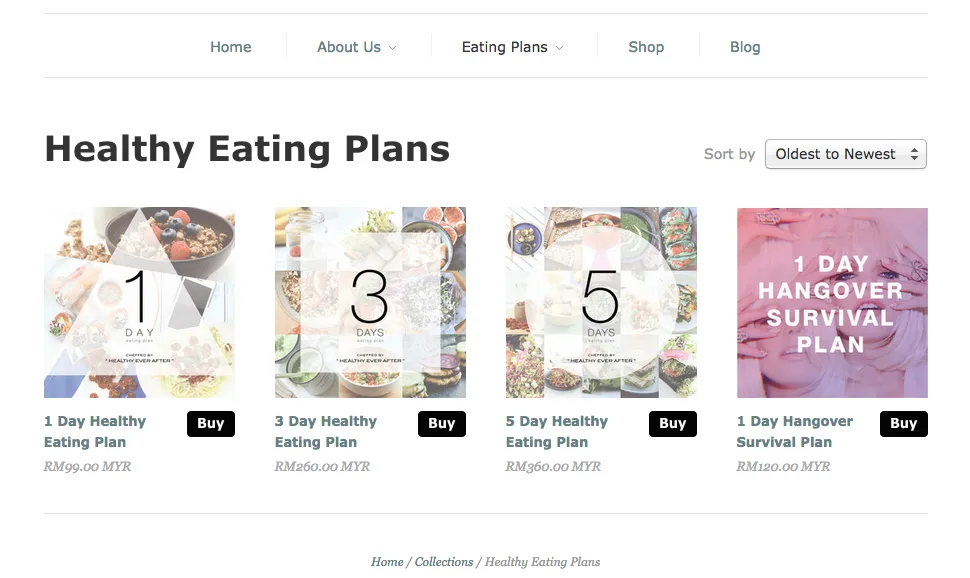Select the 5 Days eating plan image
970x578 pixels.
pos(601,302)
